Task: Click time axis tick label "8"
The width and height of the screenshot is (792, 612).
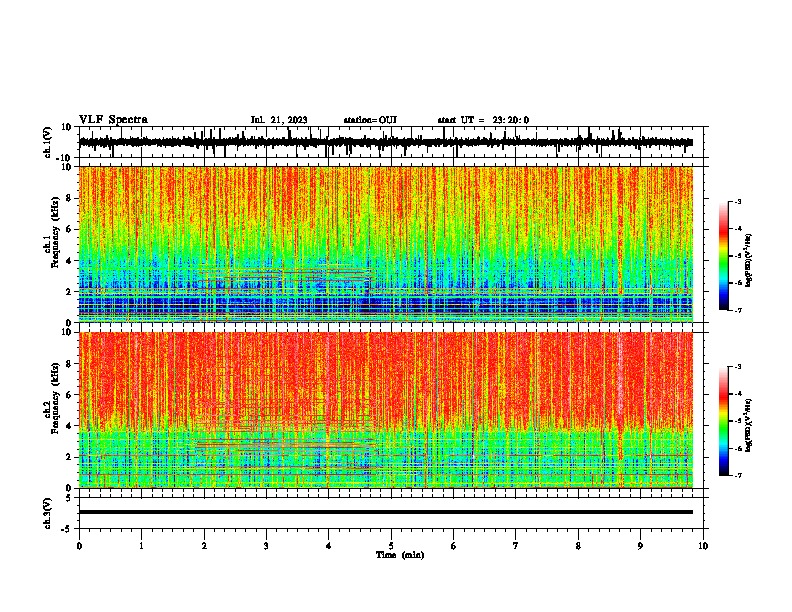Action: [x=578, y=546]
